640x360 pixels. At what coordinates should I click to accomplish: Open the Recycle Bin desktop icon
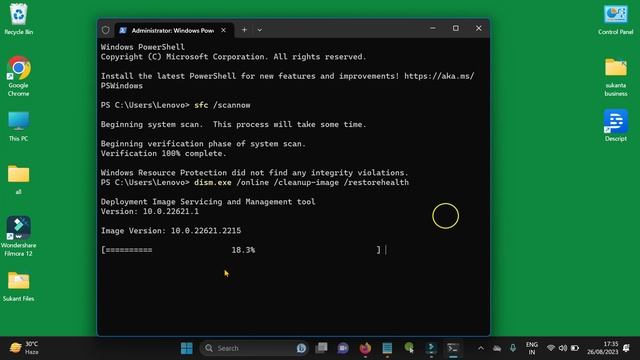point(18,19)
